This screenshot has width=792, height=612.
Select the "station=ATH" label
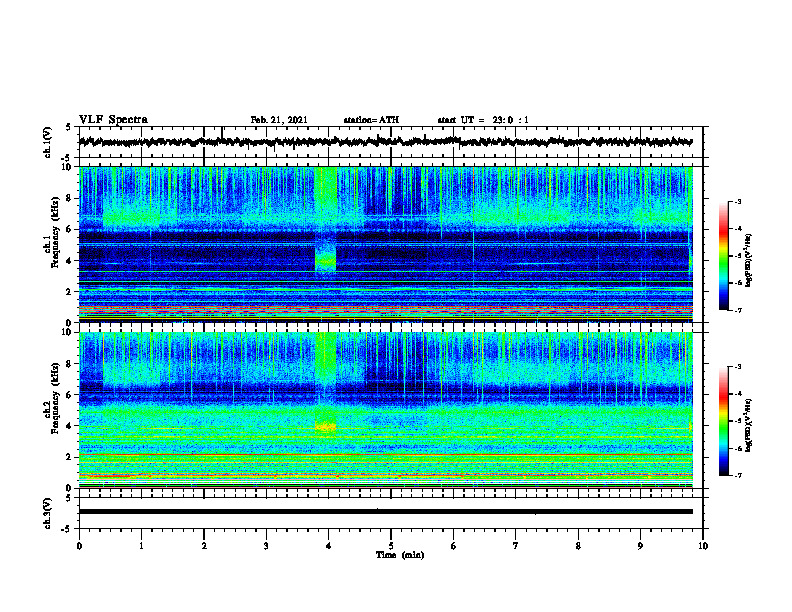coord(371,120)
